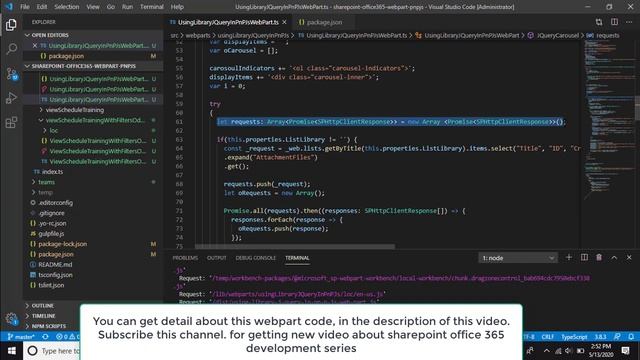Open the compare changes editor icon
This screenshot has width=640, height=360.
599,22
